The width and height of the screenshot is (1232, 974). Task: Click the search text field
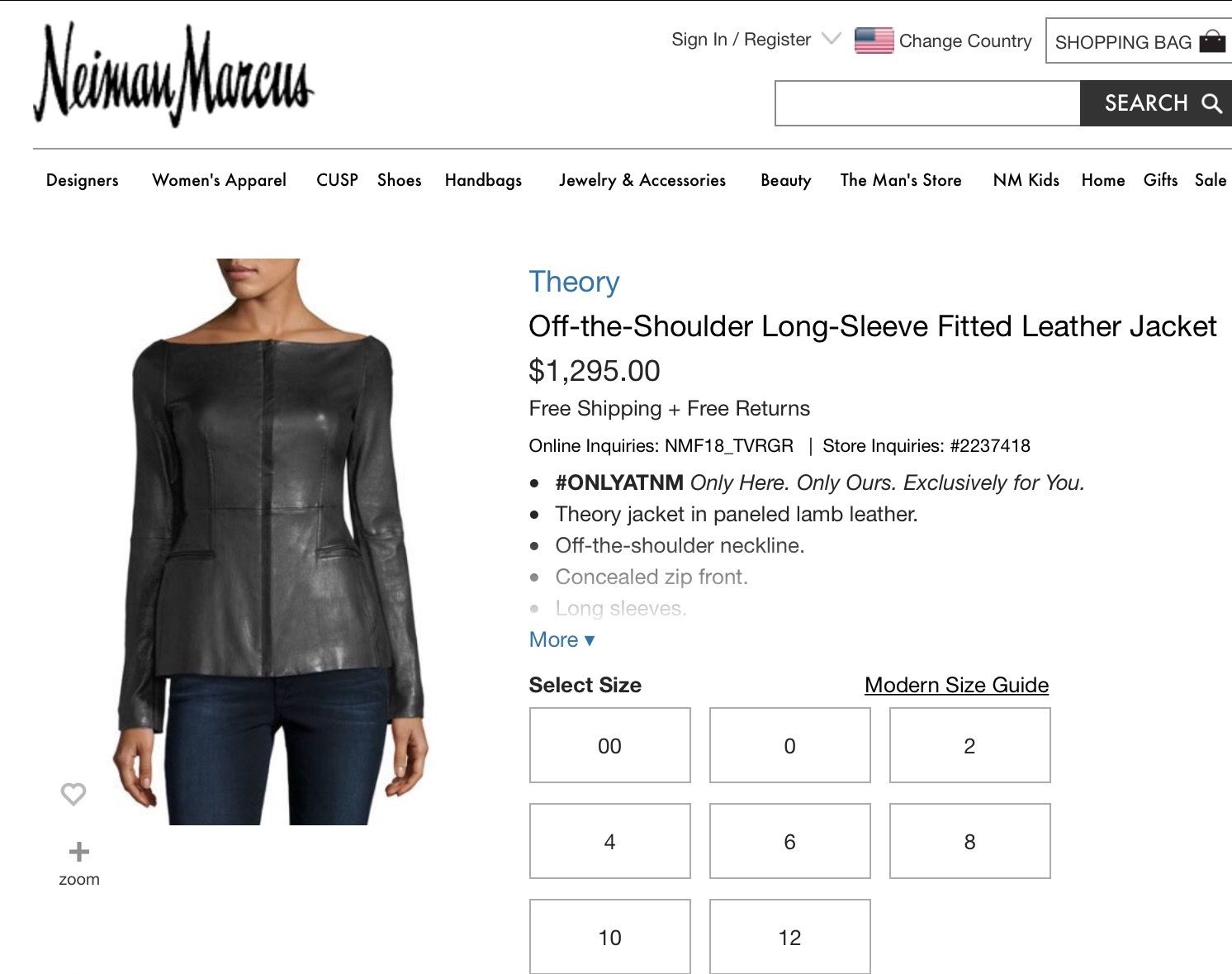(927, 103)
